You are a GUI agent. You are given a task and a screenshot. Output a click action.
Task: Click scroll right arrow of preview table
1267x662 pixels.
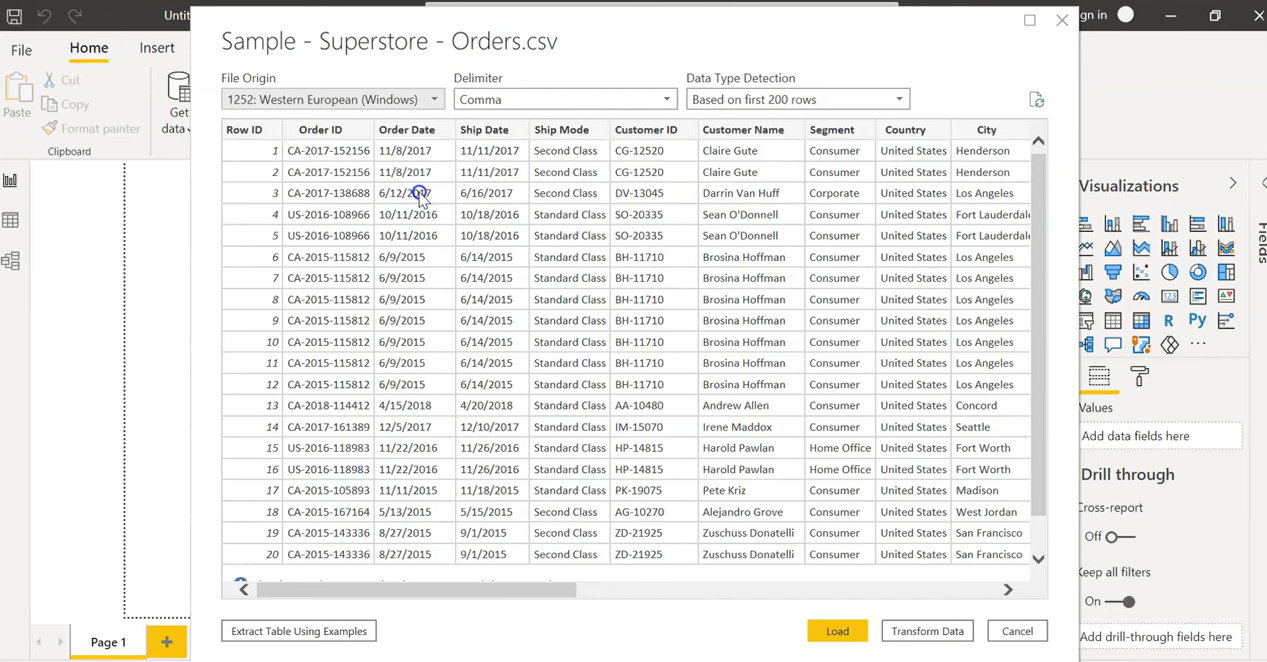point(1008,590)
